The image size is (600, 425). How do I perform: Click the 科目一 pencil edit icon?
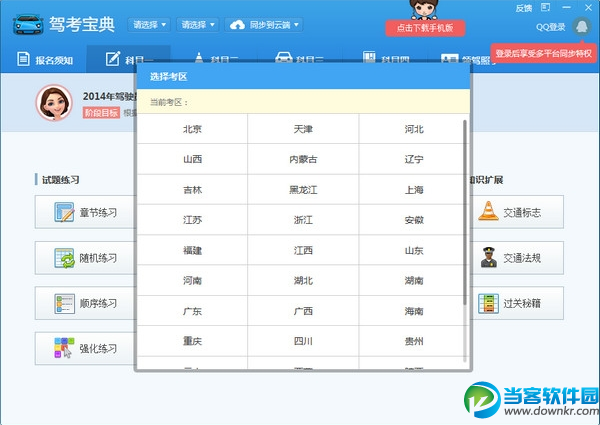tap(113, 58)
